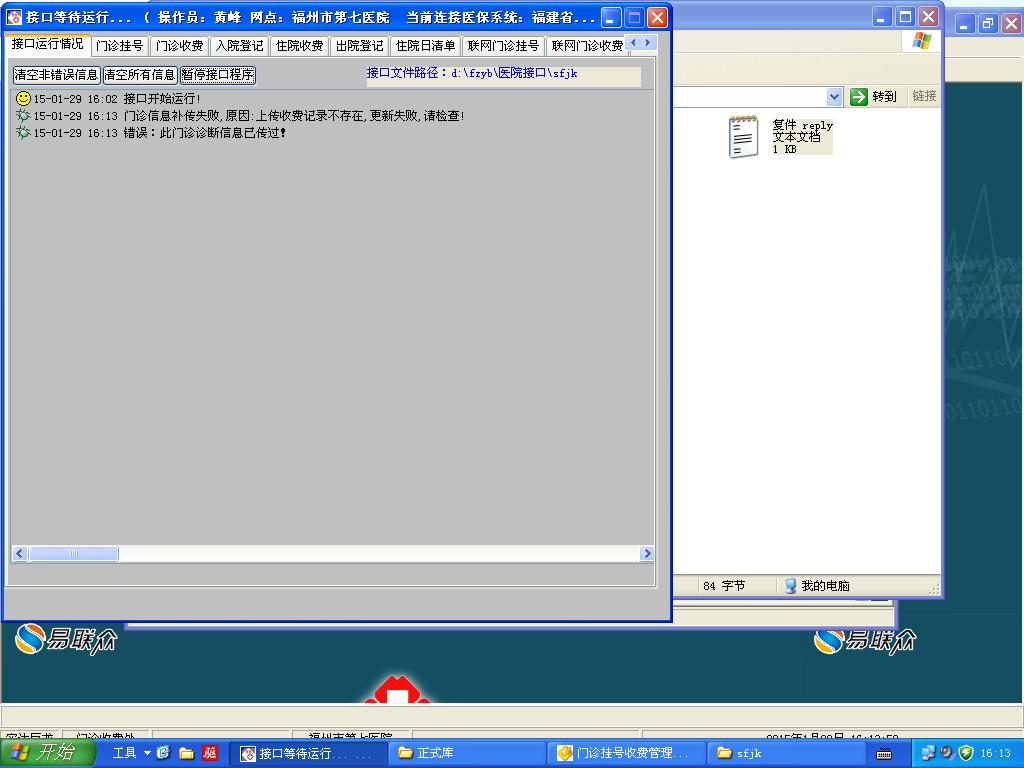Click the log horizontal scrollbar left arrow
Viewport: 1024px width, 768px height.
[20, 554]
